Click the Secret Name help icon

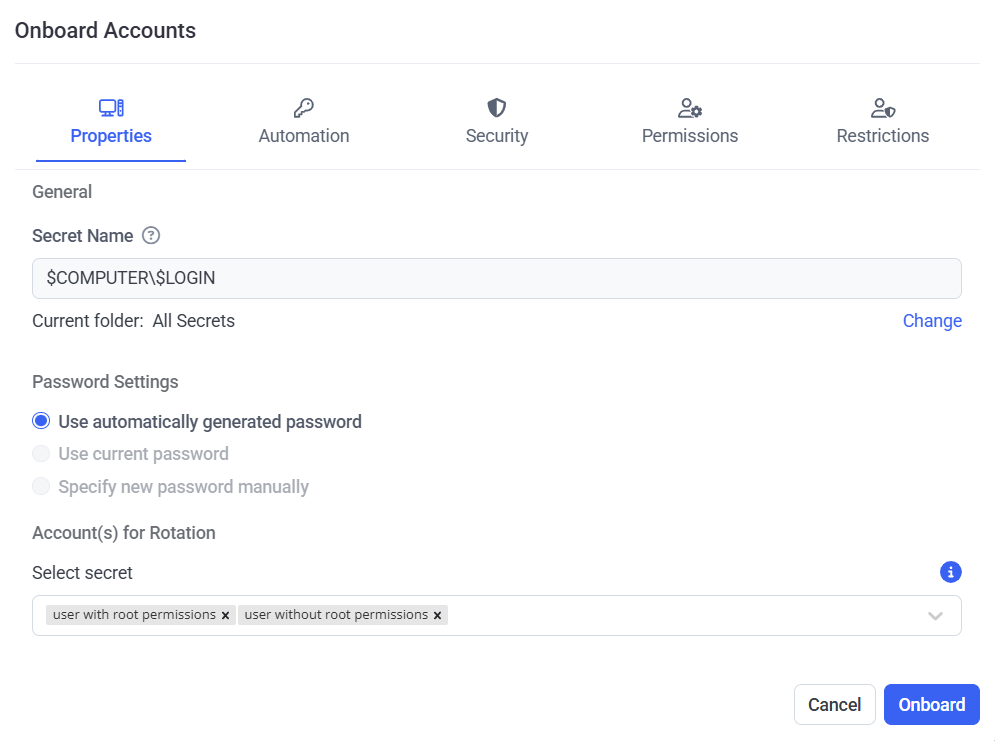[151, 236]
